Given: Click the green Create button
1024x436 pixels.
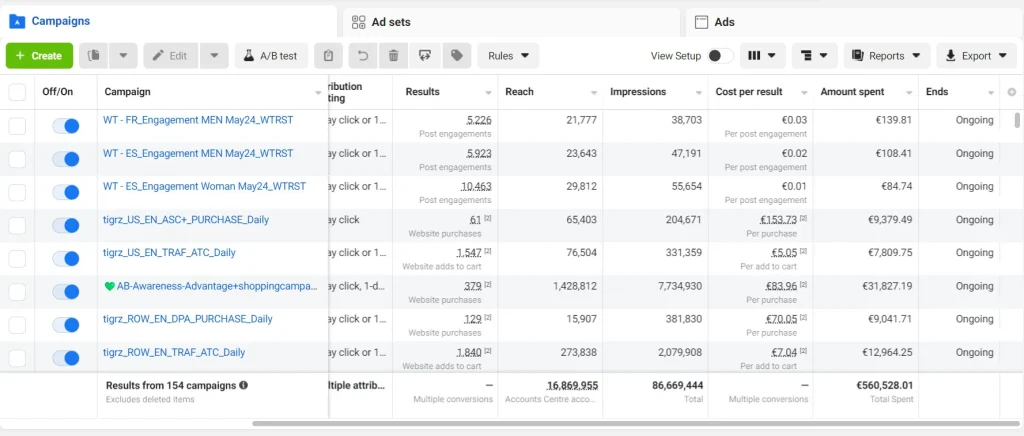Looking at the screenshot, I should (x=39, y=56).
